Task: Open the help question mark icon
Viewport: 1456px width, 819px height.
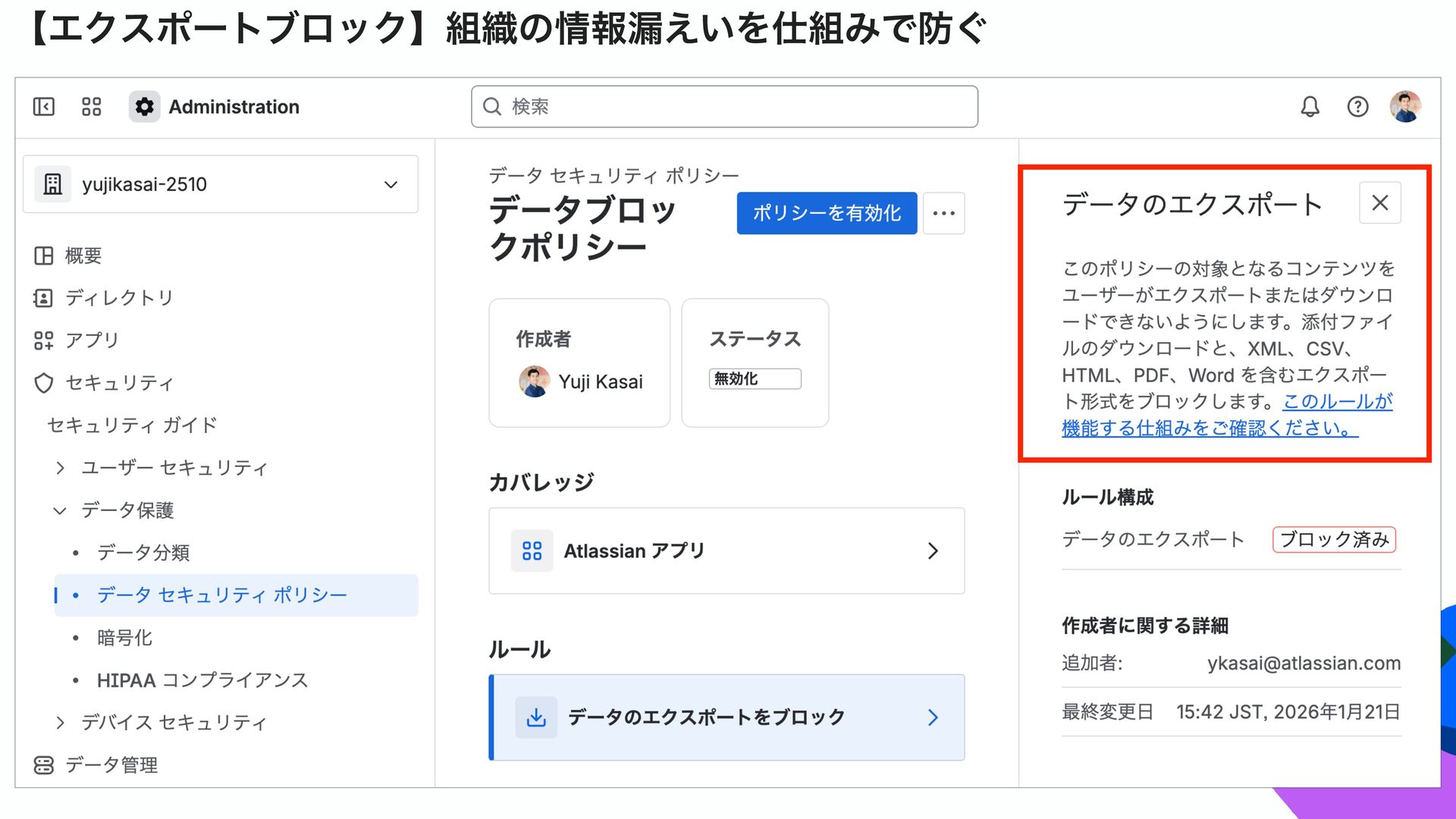Action: [1357, 106]
